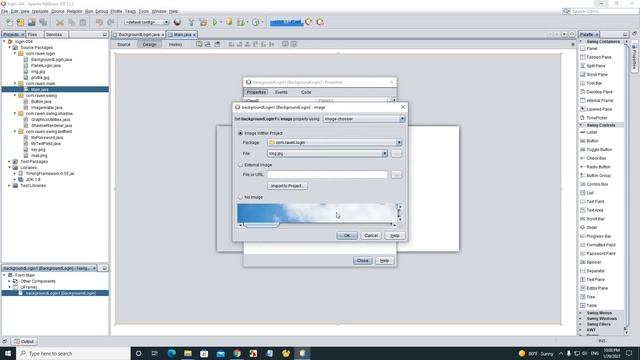Open Microsoft Edge from the taskbar
This screenshot has width=640, height=360.
[x=171, y=353]
